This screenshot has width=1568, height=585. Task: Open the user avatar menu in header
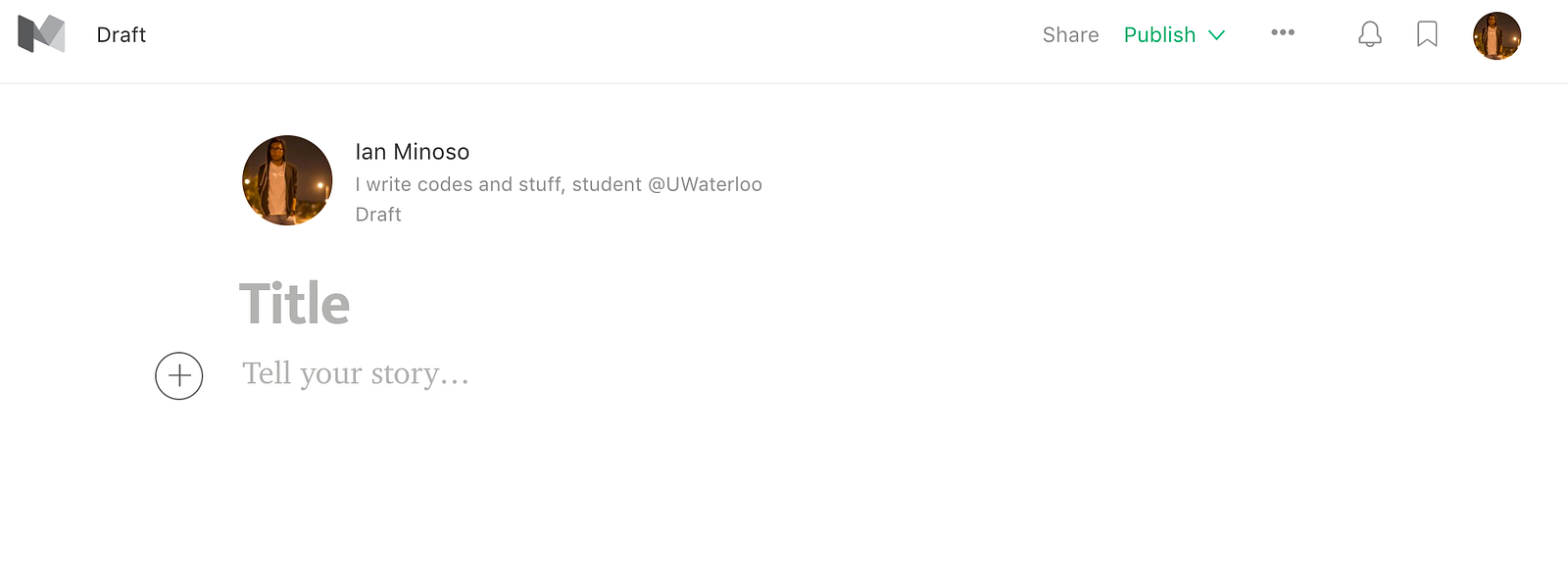pos(1496,36)
